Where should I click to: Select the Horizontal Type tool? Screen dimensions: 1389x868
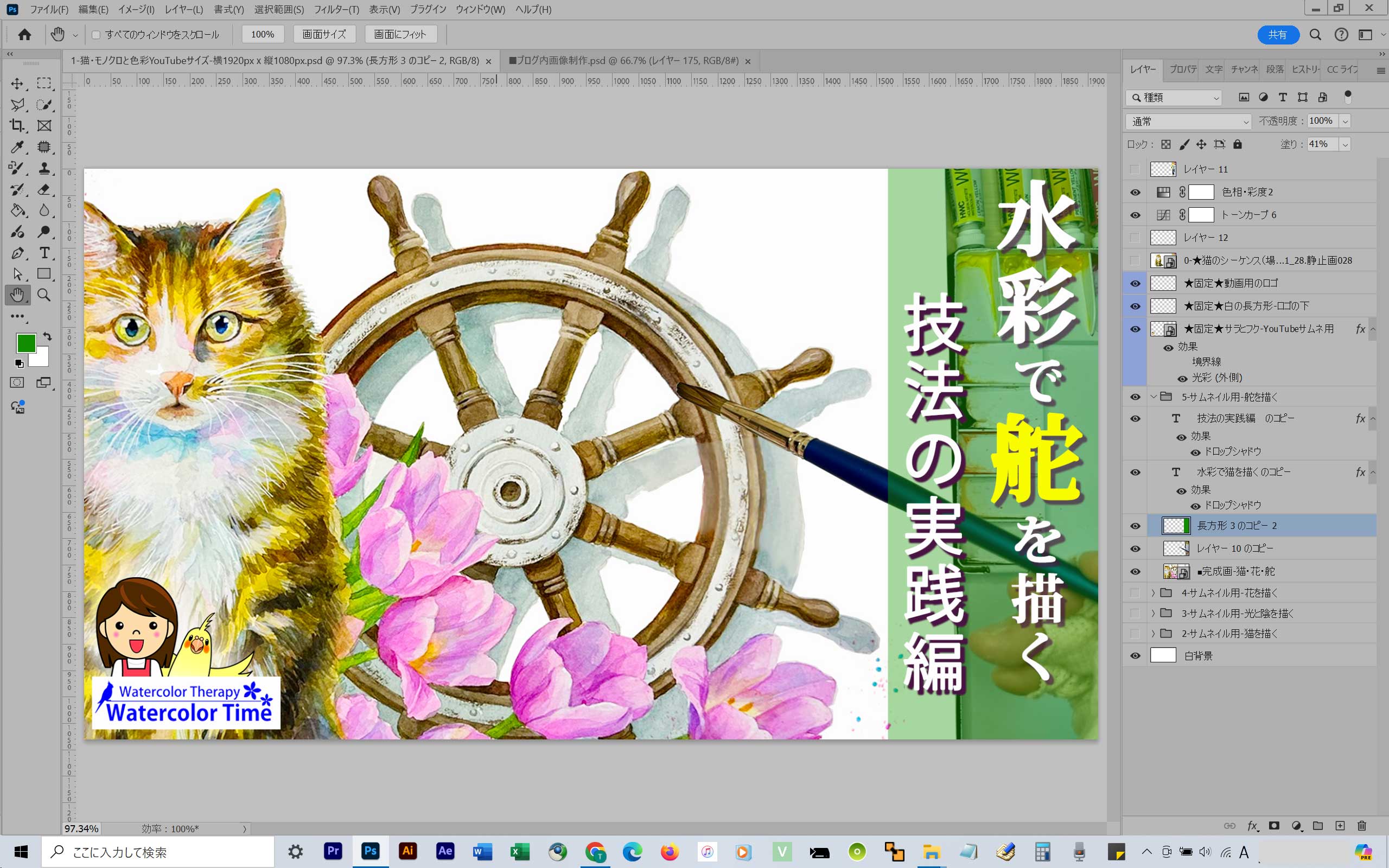44,253
